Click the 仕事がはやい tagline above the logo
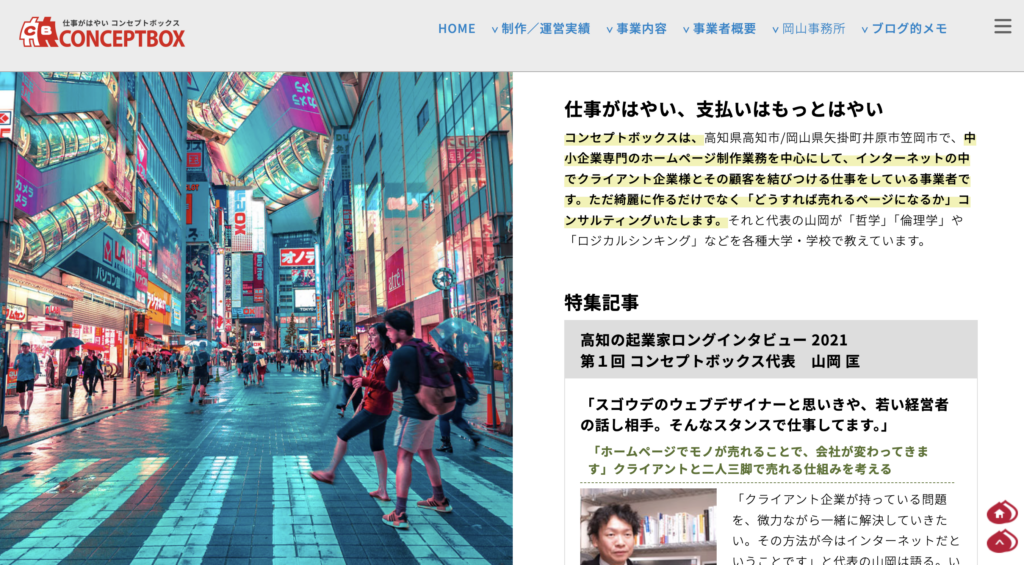1024x565 pixels. pos(121,21)
